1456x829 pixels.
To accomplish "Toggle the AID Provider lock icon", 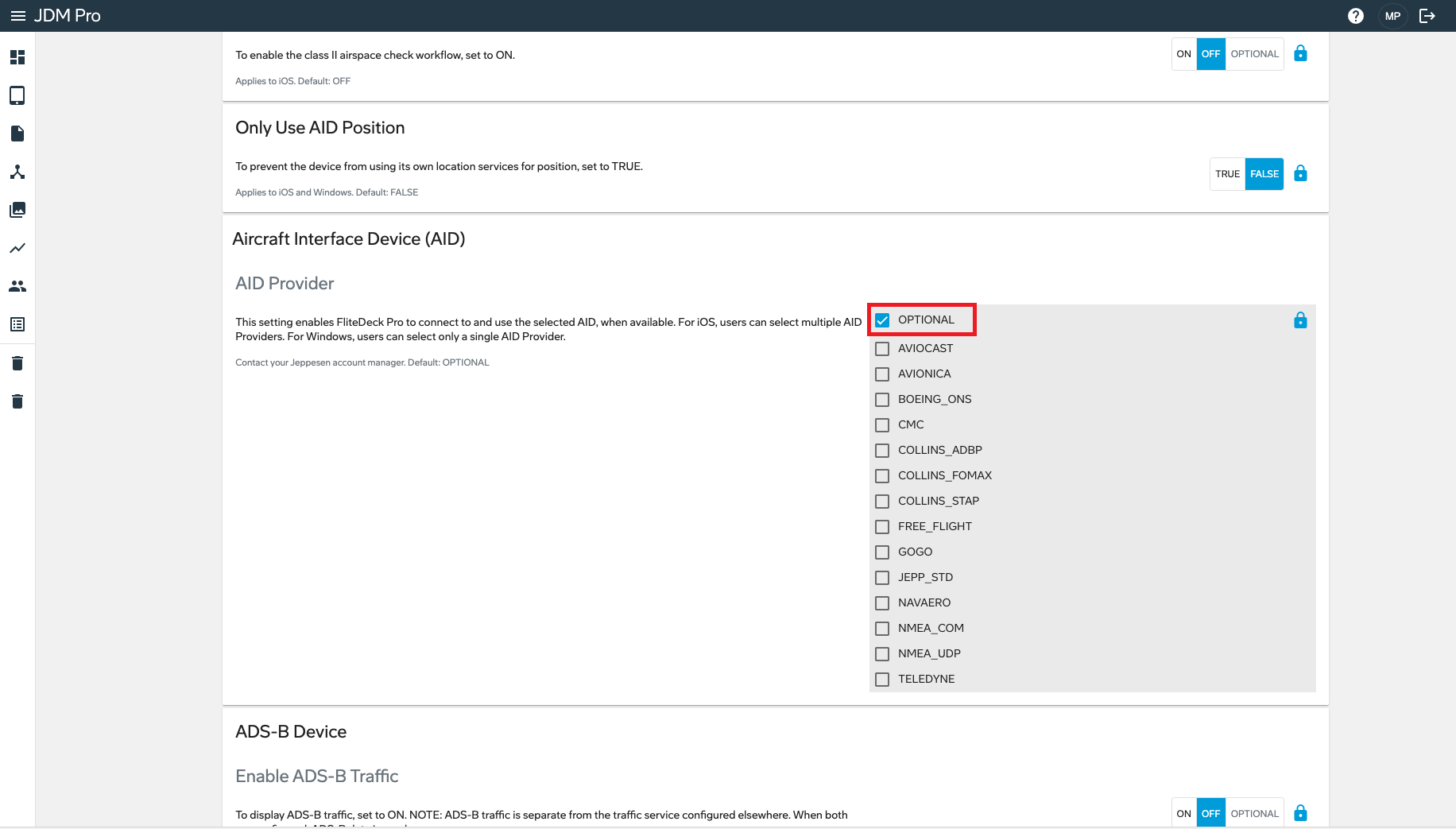I will (1300, 320).
